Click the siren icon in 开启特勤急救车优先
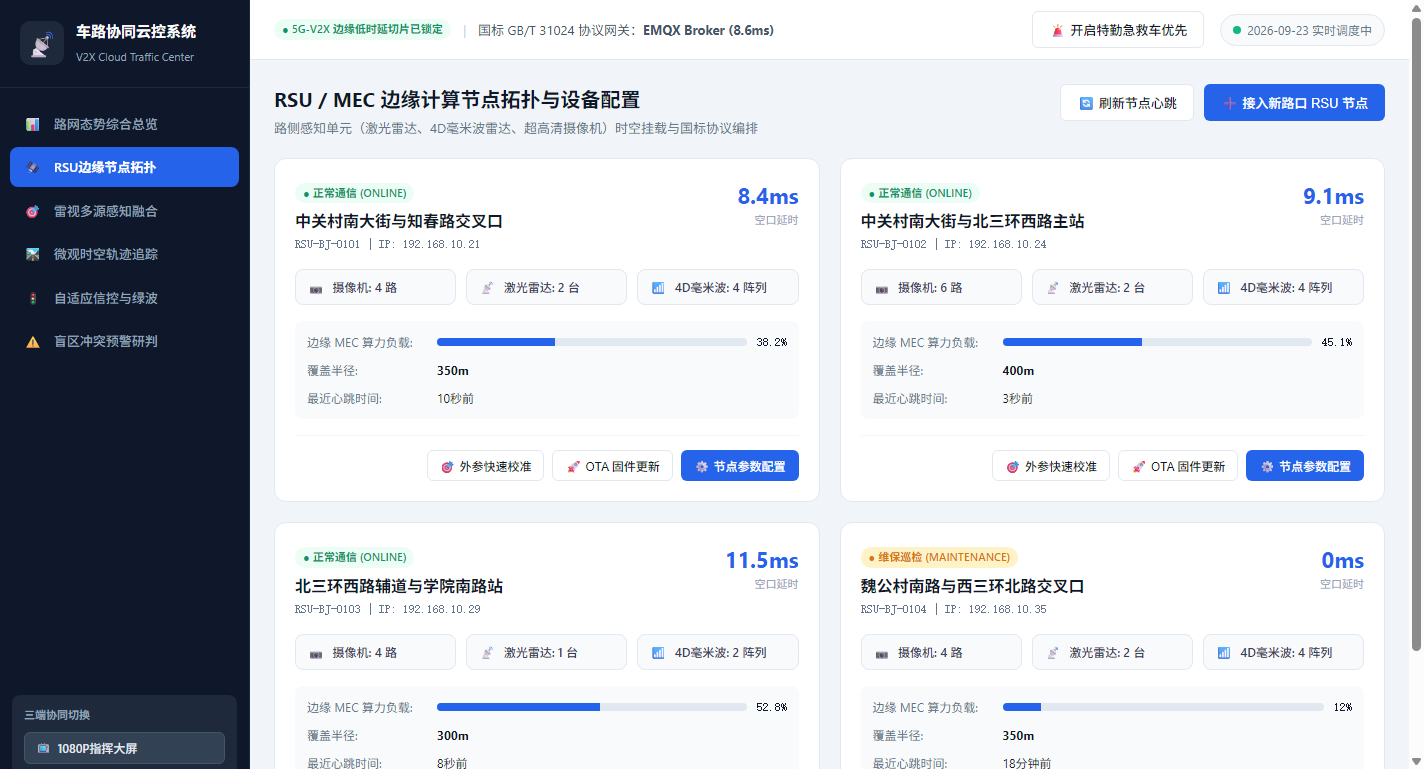Viewport: 1424px width, 769px height. point(1058,31)
